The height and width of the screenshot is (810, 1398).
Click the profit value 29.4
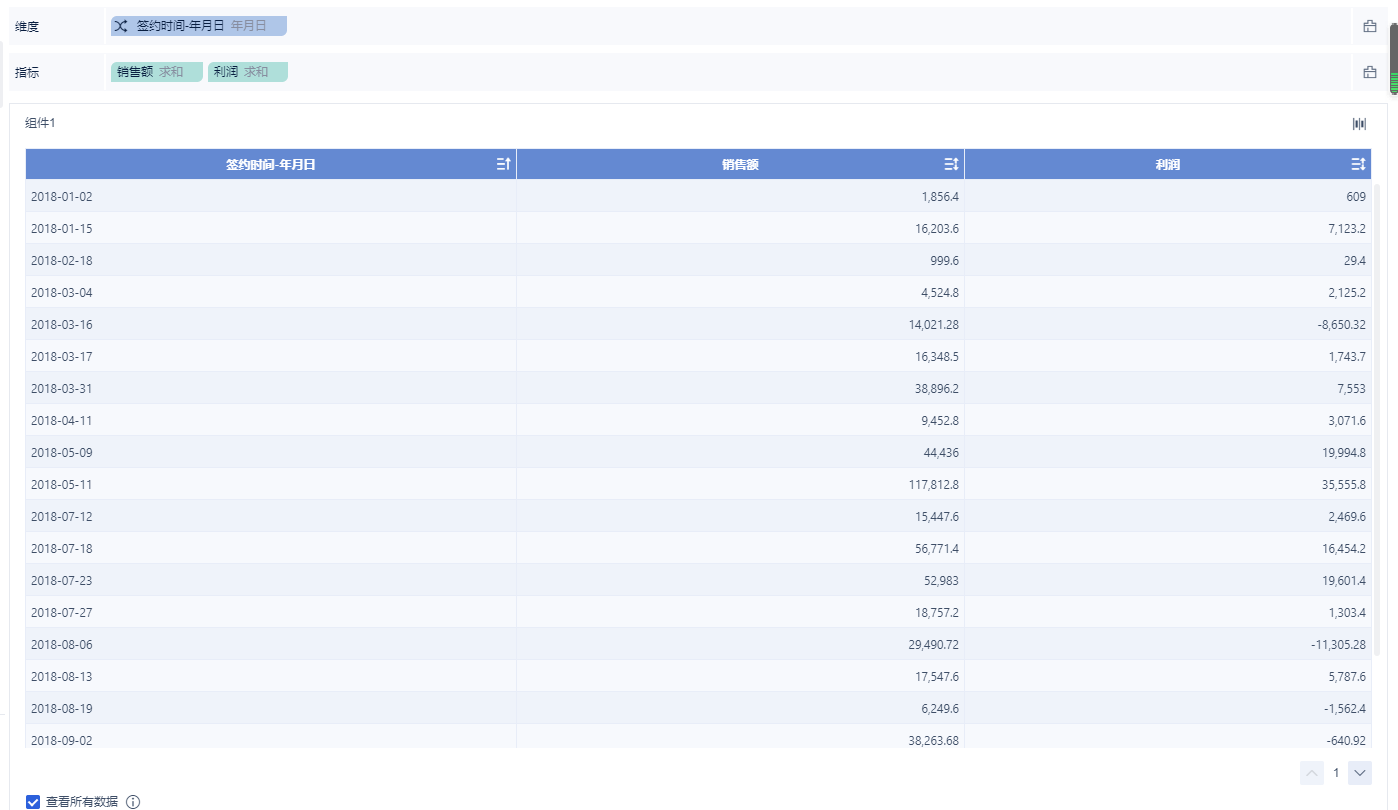1355,260
